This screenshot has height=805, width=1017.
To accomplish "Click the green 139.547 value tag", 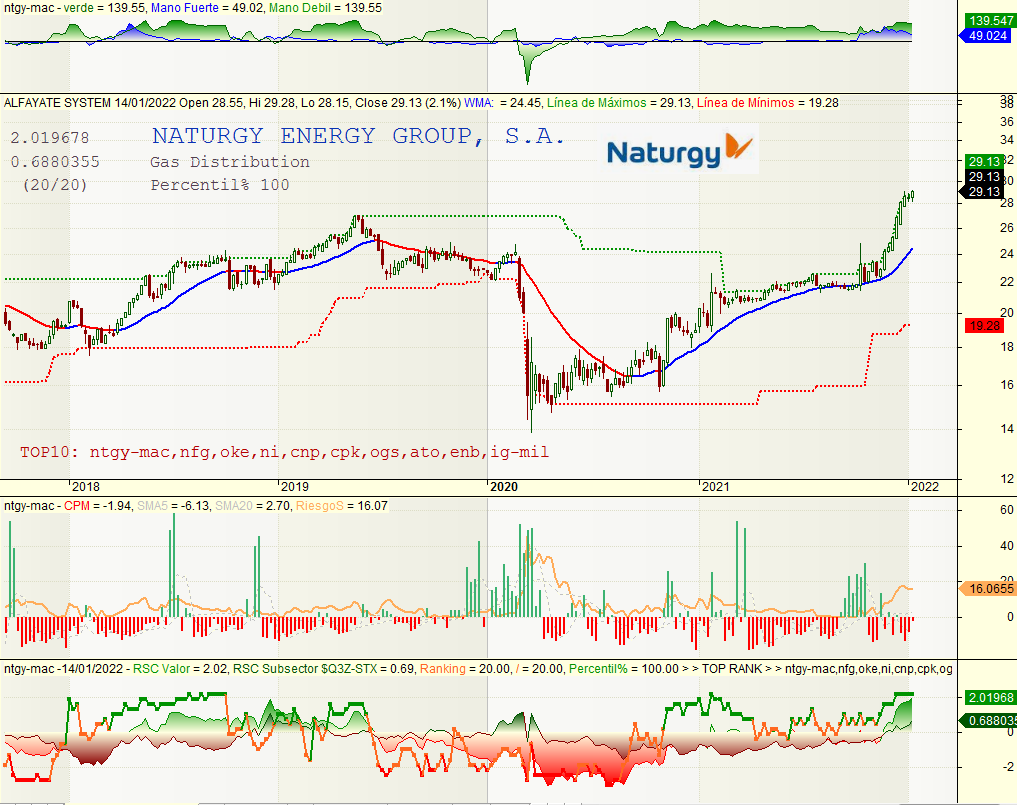I will pos(990,21).
